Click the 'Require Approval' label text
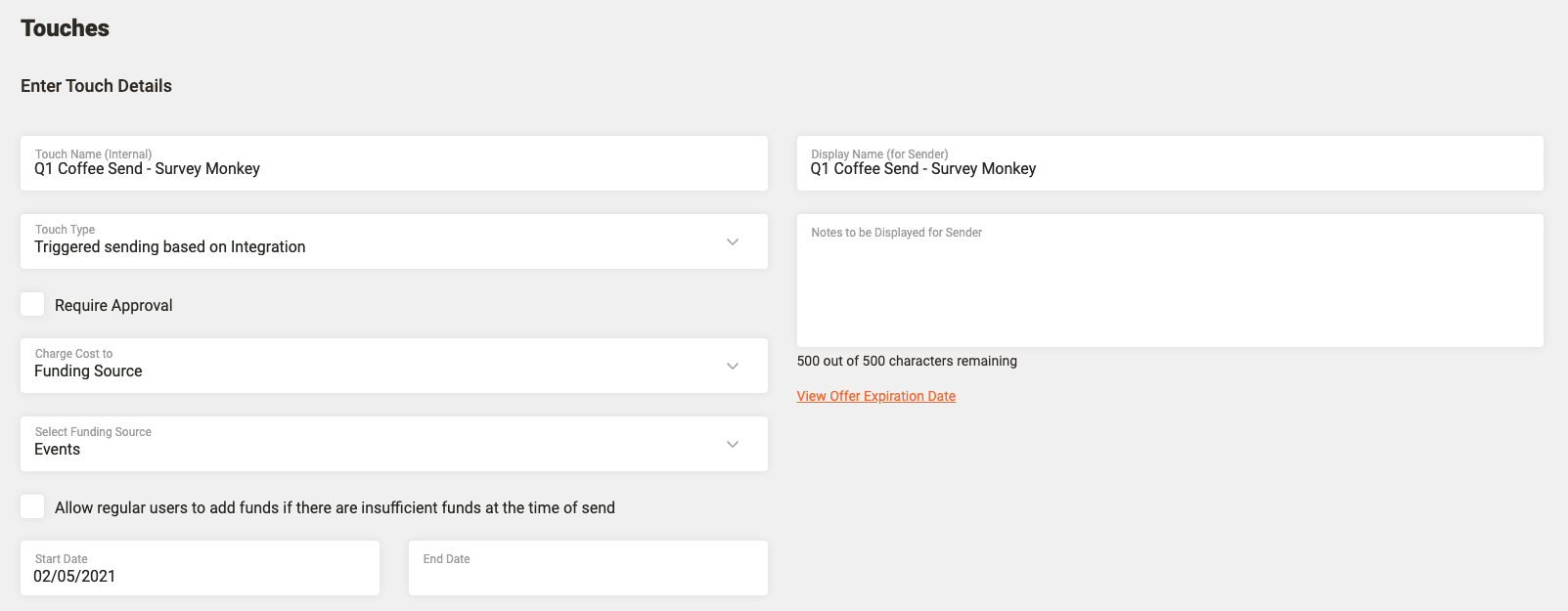 click(113, 306)
